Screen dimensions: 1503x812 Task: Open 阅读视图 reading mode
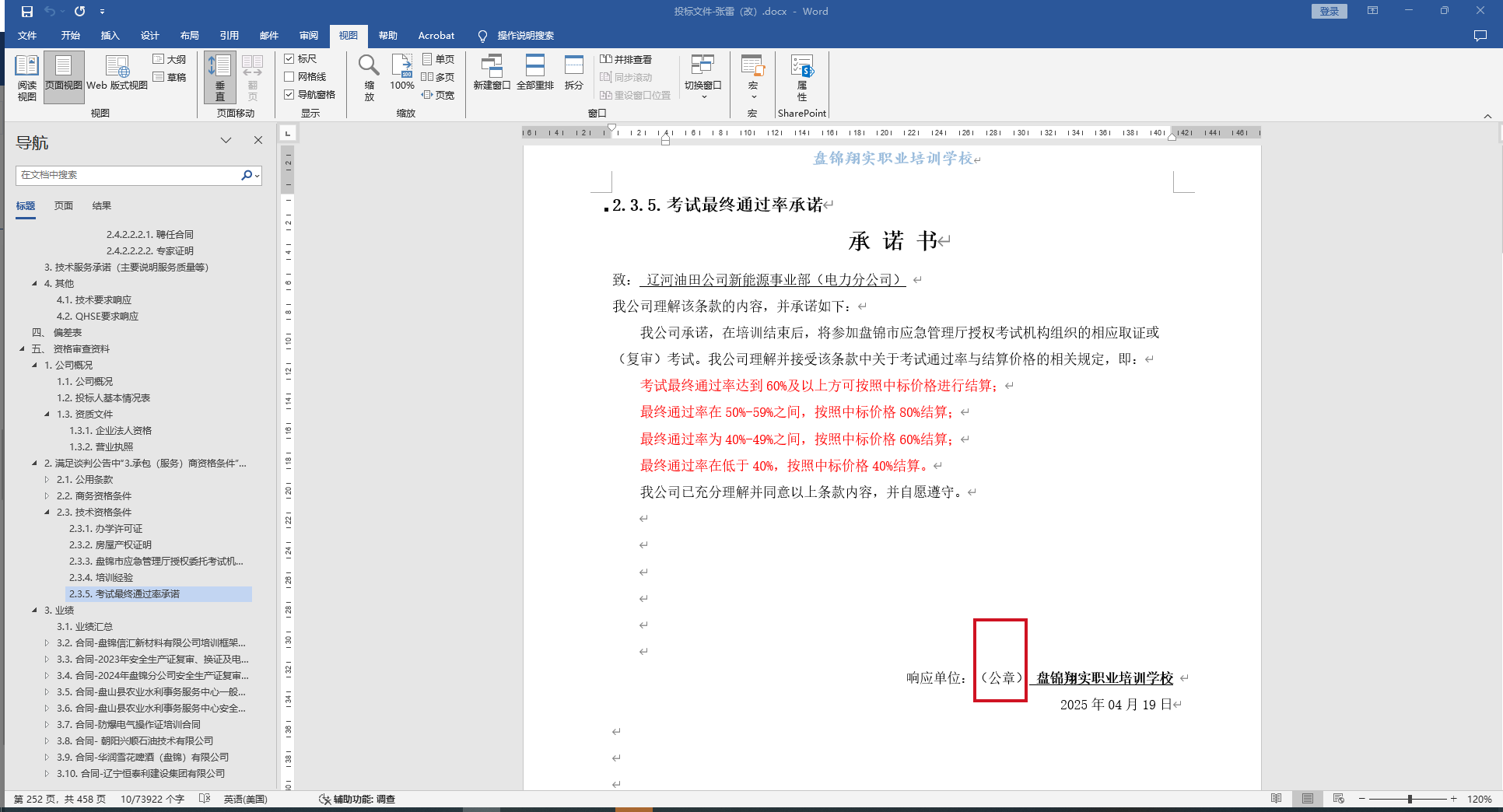pyautogui.click(x=26, y=78)
